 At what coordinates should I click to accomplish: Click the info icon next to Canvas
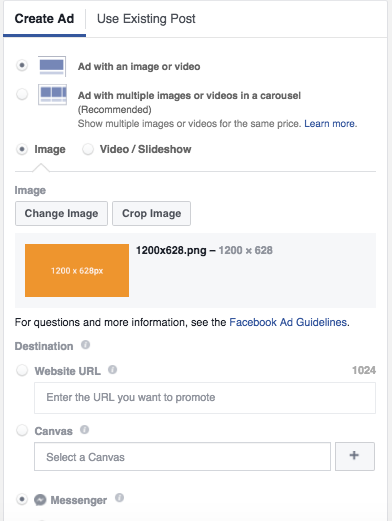[85, 430]
